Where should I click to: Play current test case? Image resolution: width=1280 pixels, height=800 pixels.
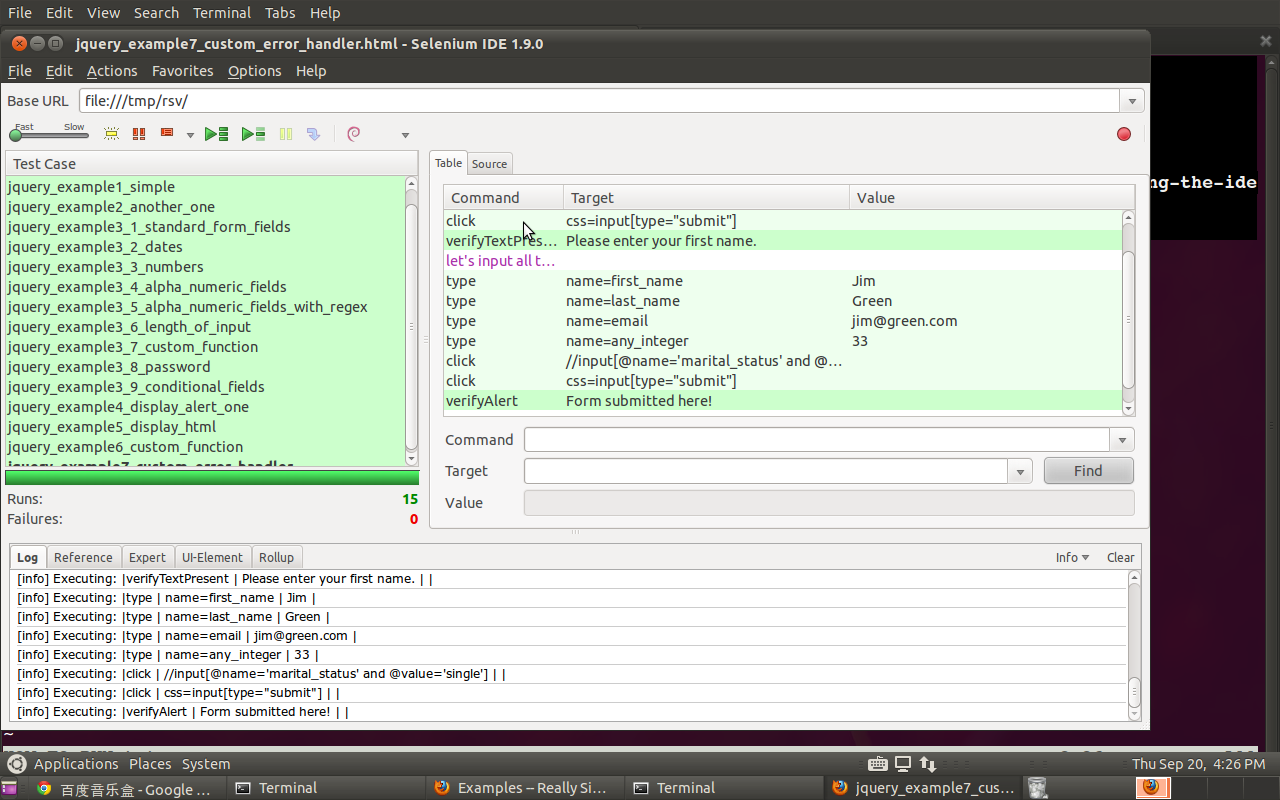pyautogui.click(x=254, y=134)
